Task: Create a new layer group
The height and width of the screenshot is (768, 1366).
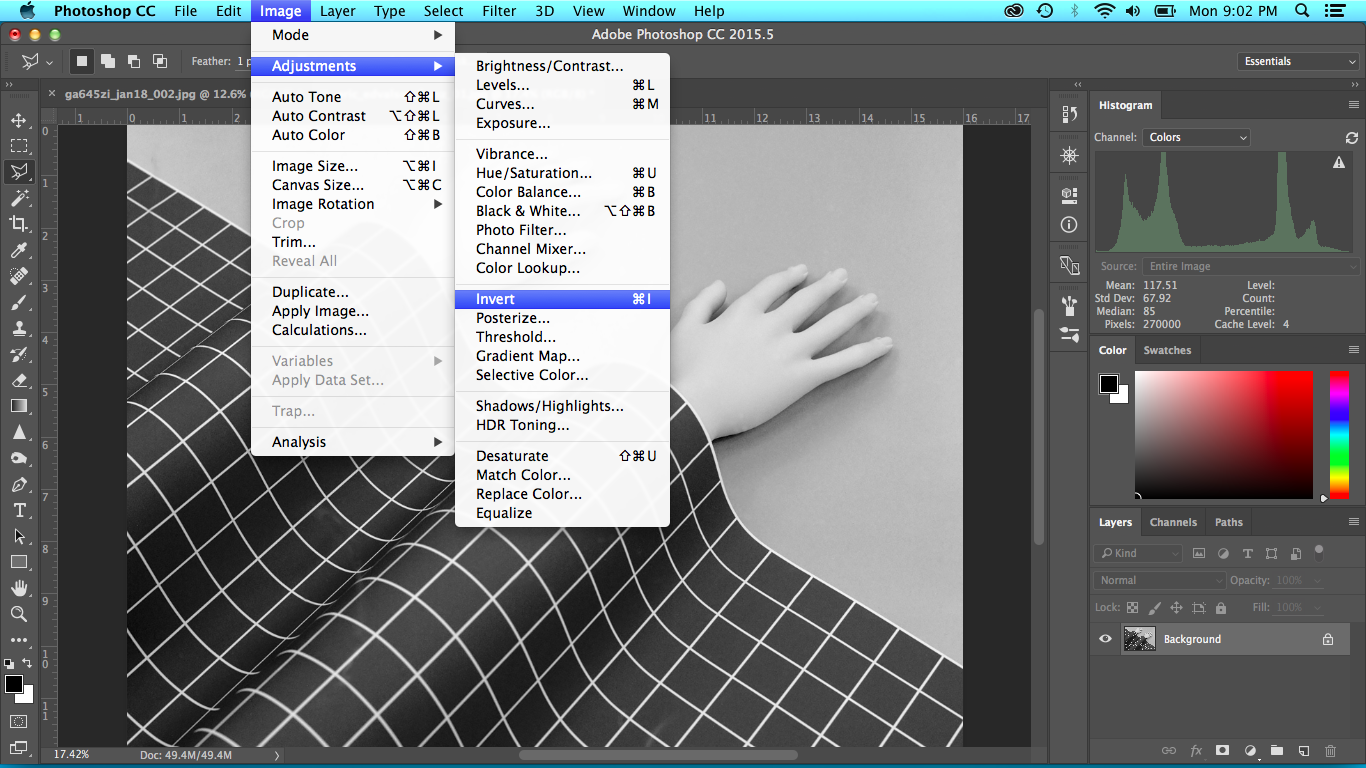Action: pyautogui.click(x=1276, y=751)
